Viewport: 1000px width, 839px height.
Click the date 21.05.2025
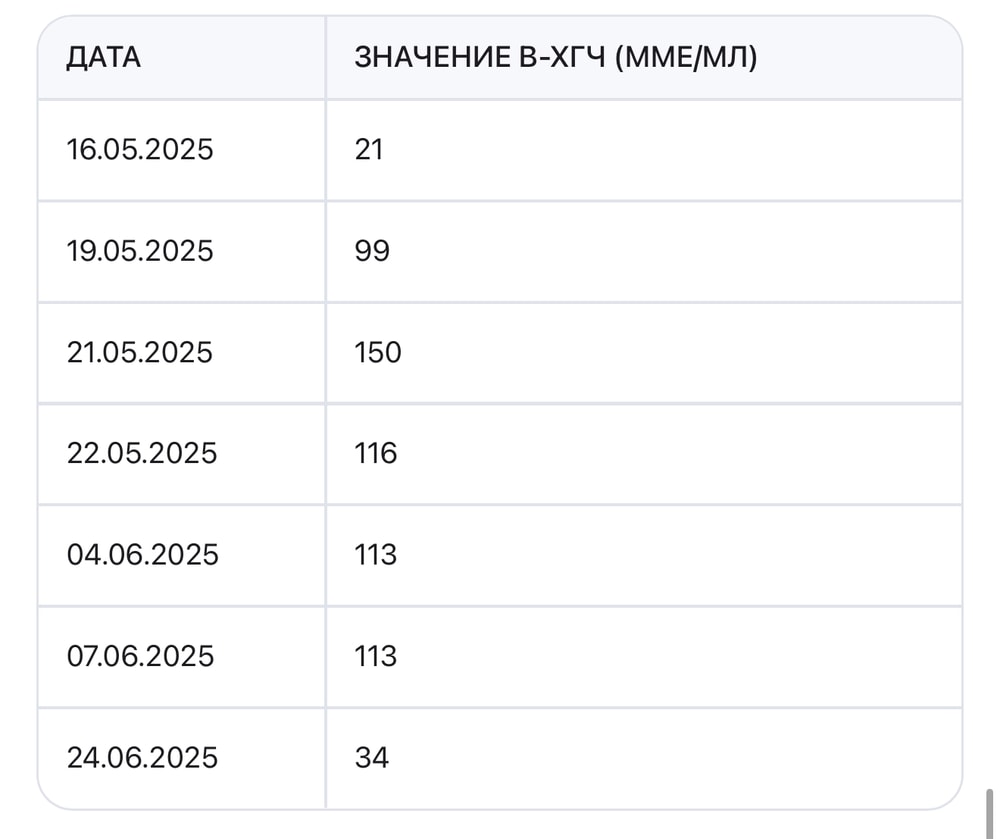140,352
